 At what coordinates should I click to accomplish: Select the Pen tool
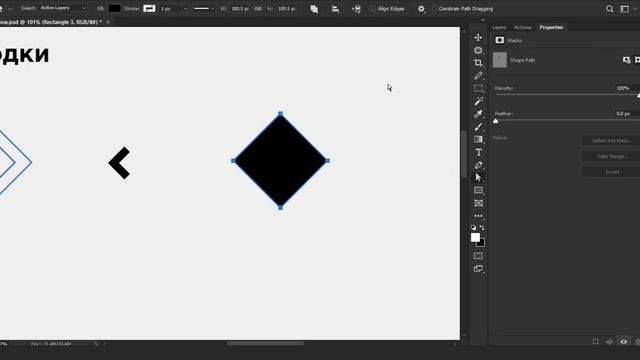[478, 165]
